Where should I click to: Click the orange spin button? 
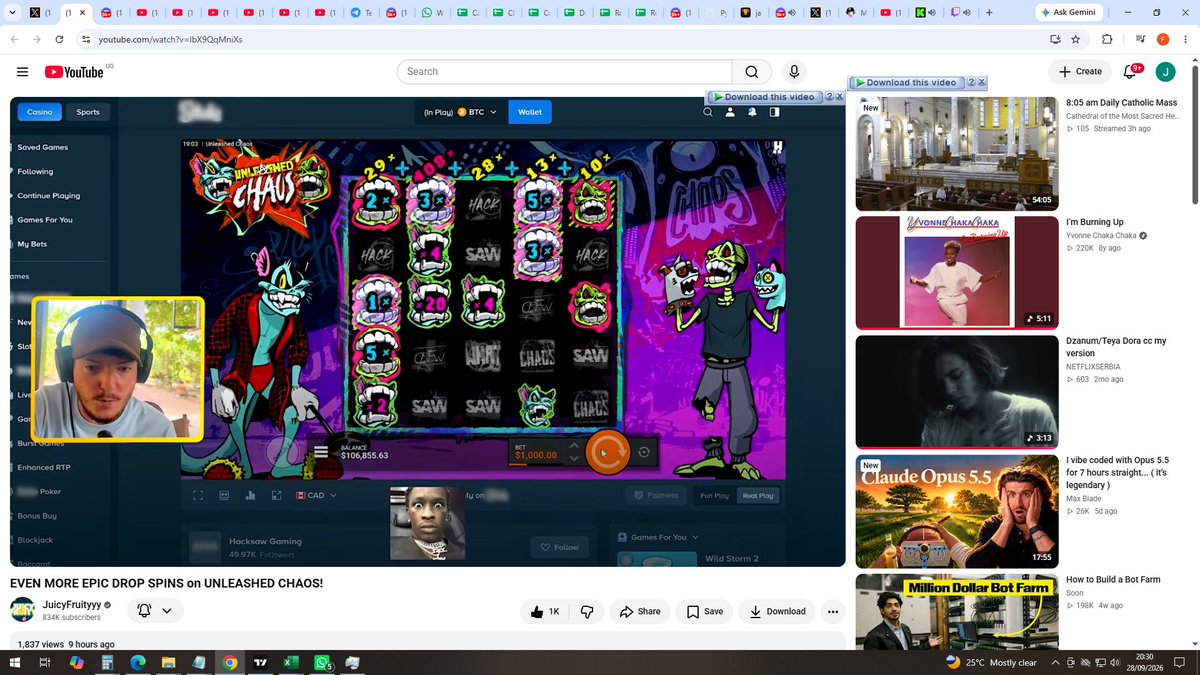(x=607, y=452)
